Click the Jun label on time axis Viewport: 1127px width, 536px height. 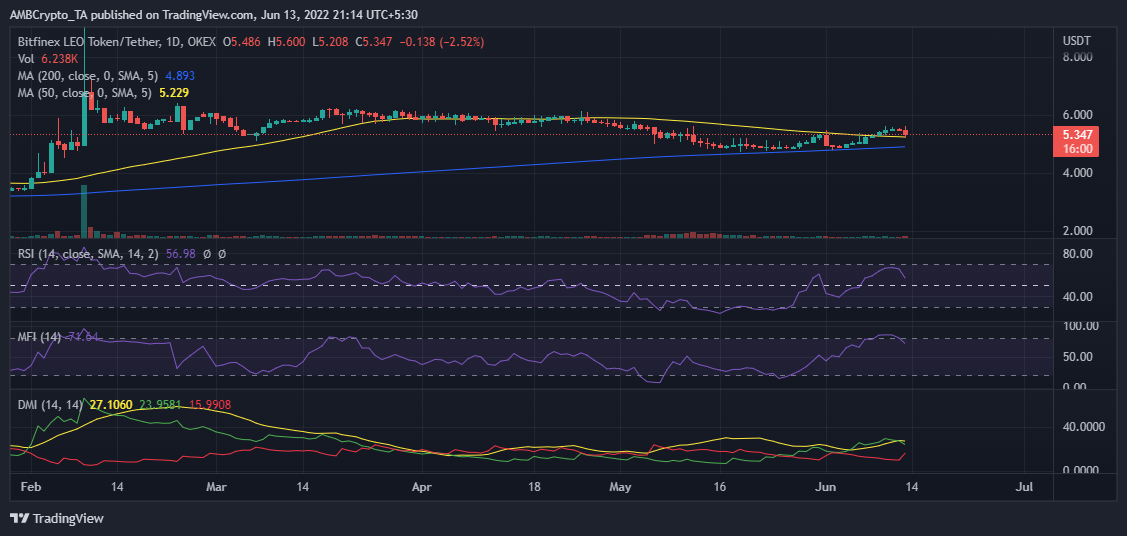[826, 487]
